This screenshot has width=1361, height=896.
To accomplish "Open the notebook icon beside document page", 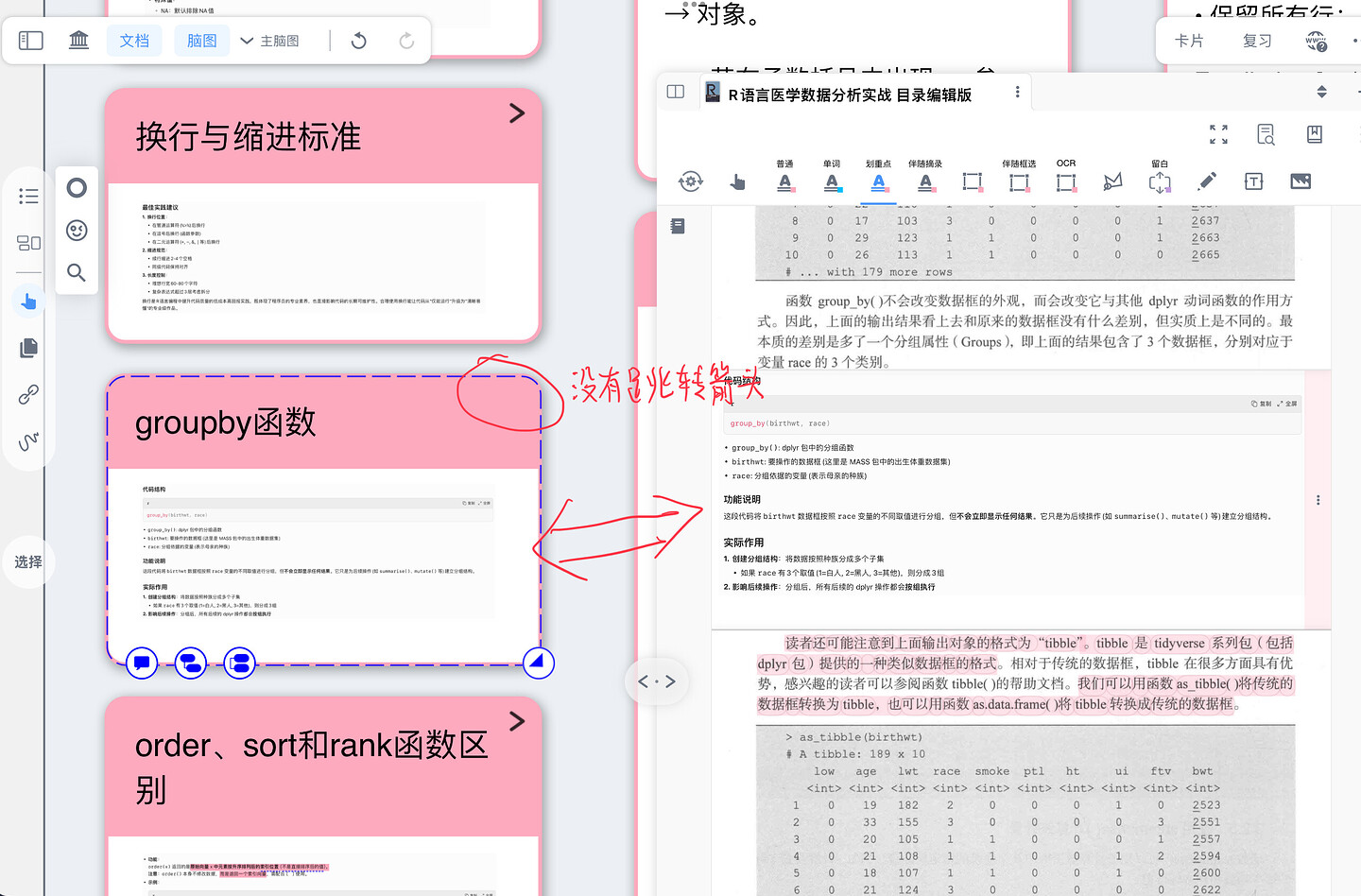I will [678, 226].
